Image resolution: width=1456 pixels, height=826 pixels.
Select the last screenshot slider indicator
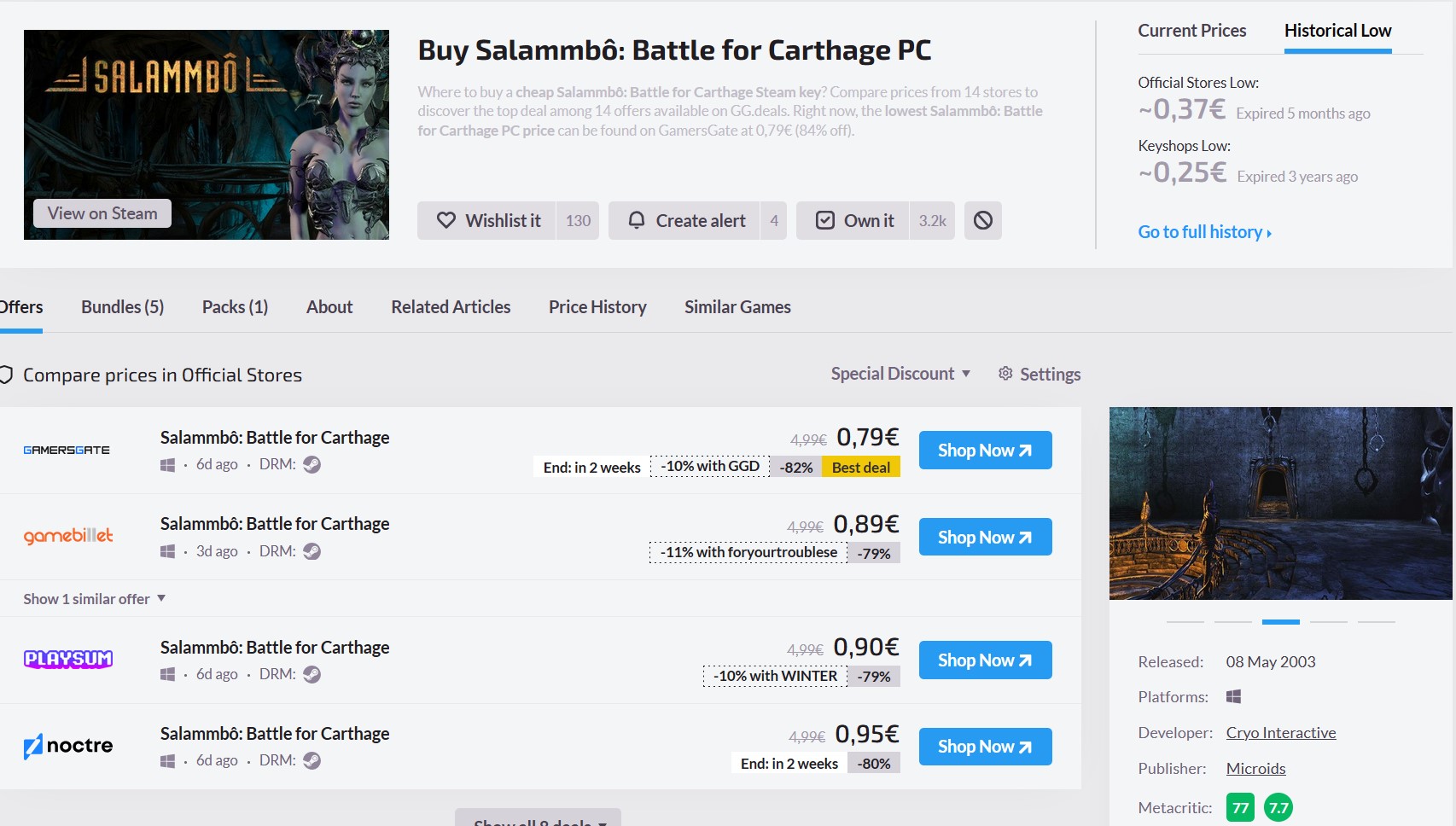pyautogui.click(x=1377, y=622)
